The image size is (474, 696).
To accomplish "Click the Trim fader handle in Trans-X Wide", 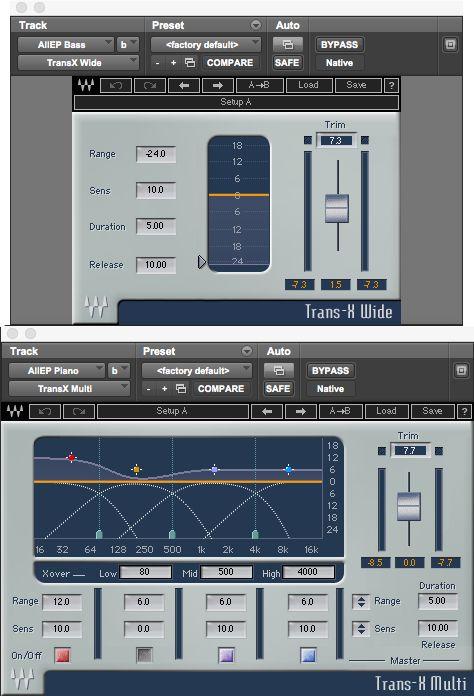I will click(337, 208).
